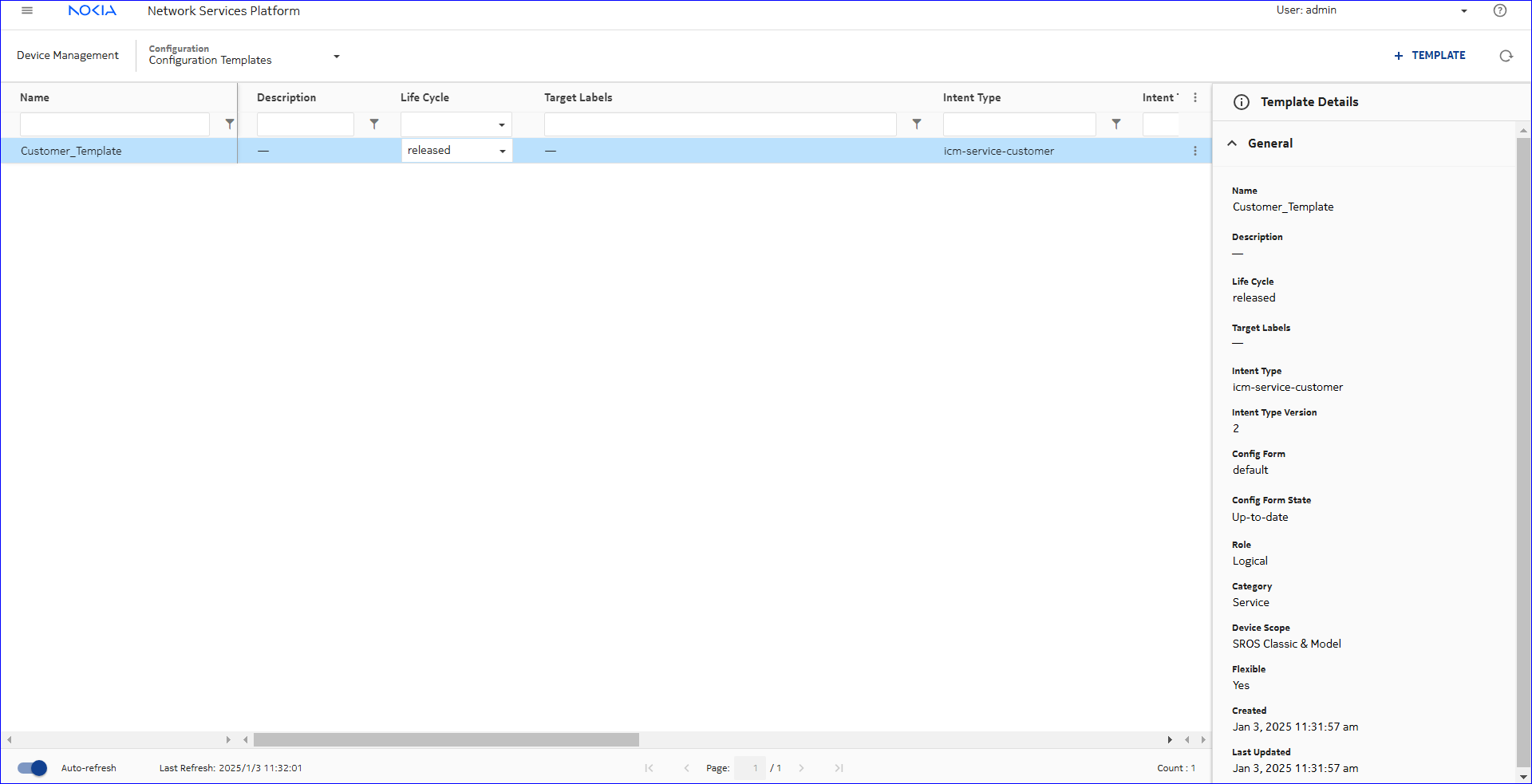Click the refresh icon beside TEMPLATE
Screen dimensions: 1532x784
tap(1506, 56)
